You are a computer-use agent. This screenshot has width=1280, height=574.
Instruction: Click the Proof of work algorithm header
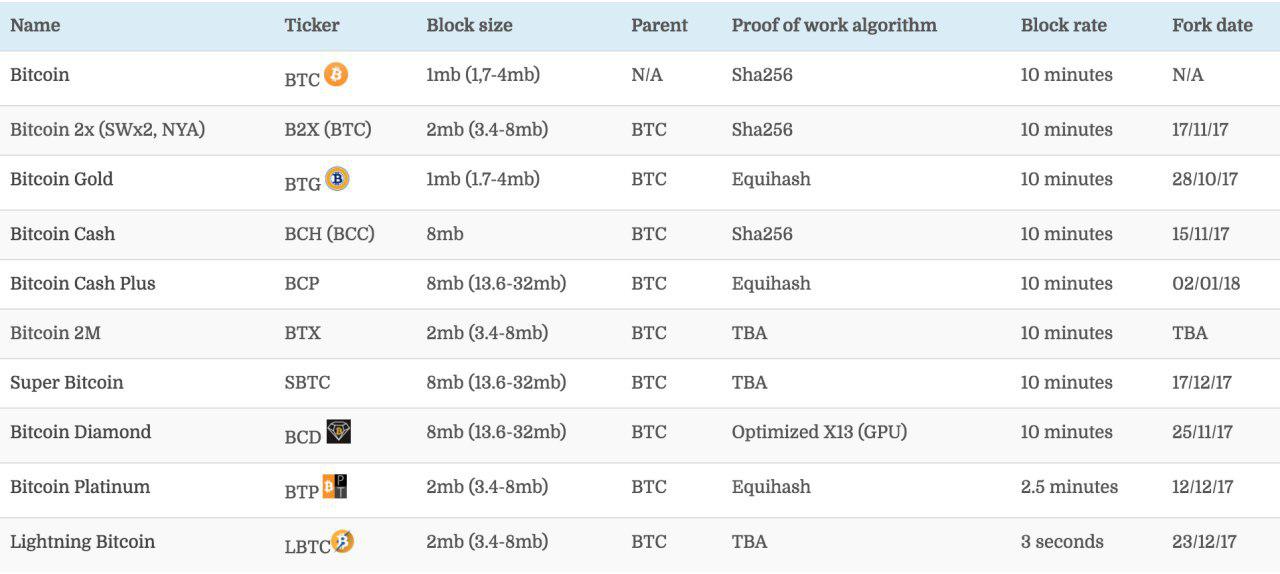tap(834, 26)
